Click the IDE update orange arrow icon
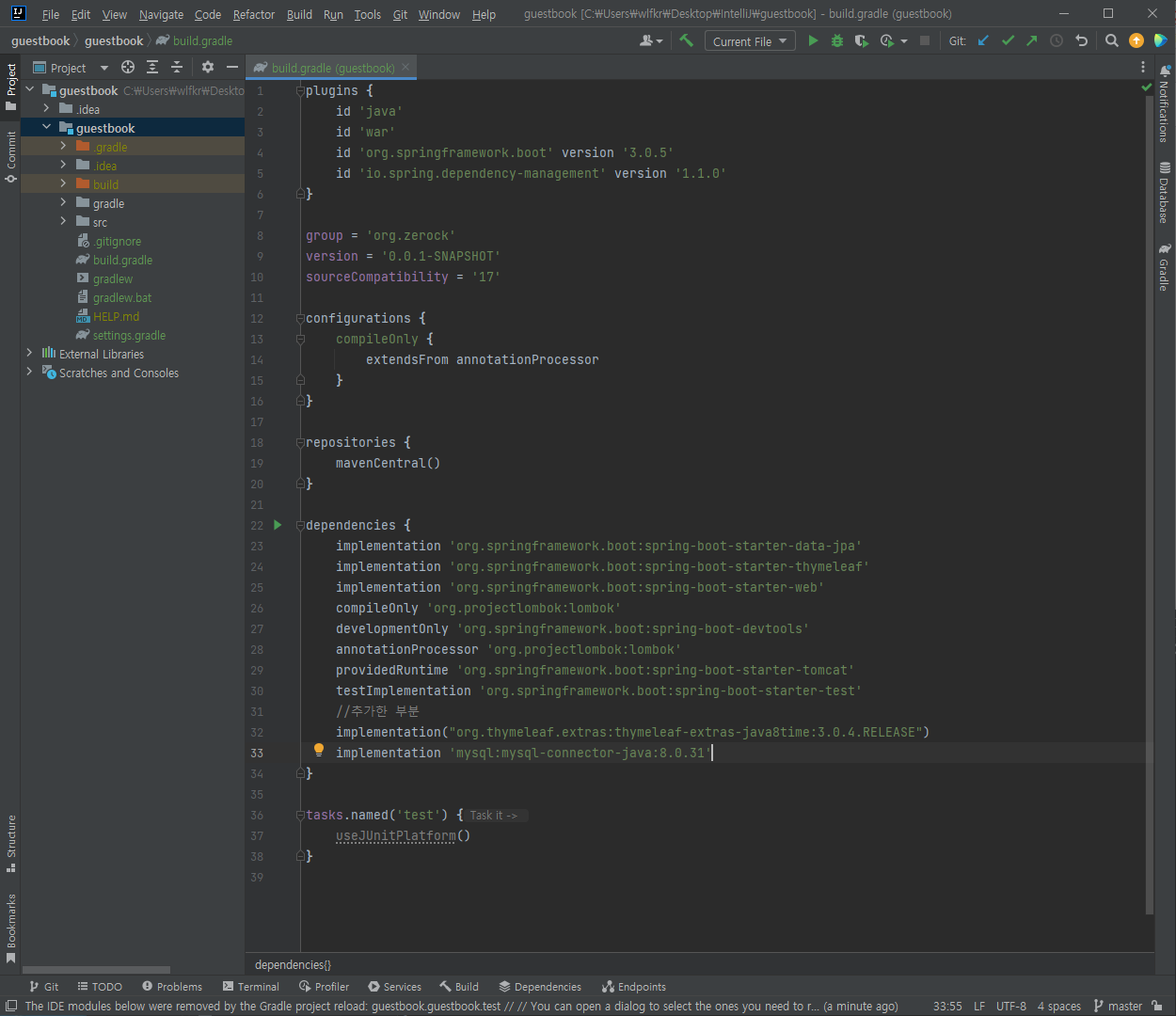Image resolution: width=1176 pixels, height=1016 pixels. (x=1136, y=40)
